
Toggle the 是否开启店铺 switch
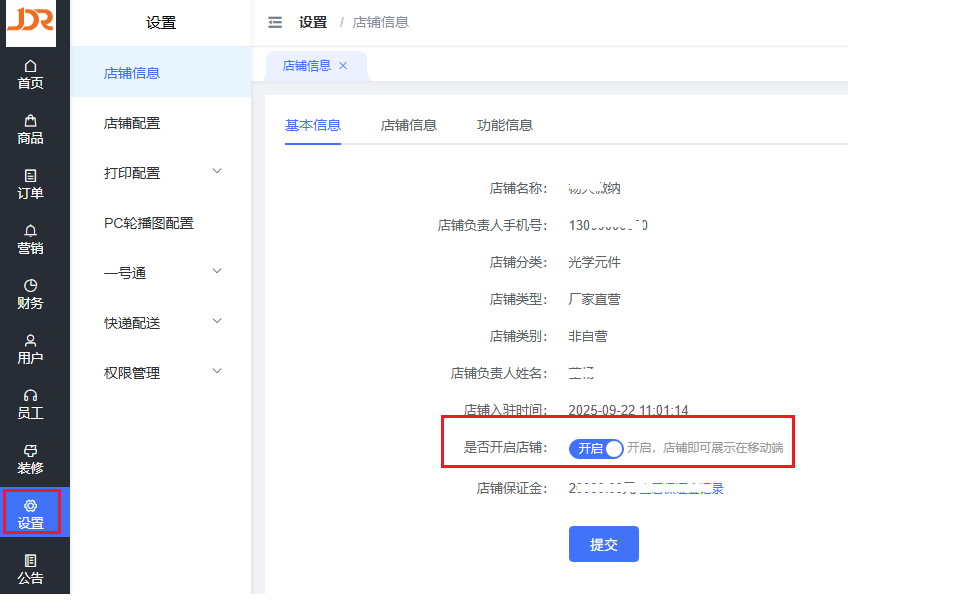pyautogui.click(x=596, y=448)
